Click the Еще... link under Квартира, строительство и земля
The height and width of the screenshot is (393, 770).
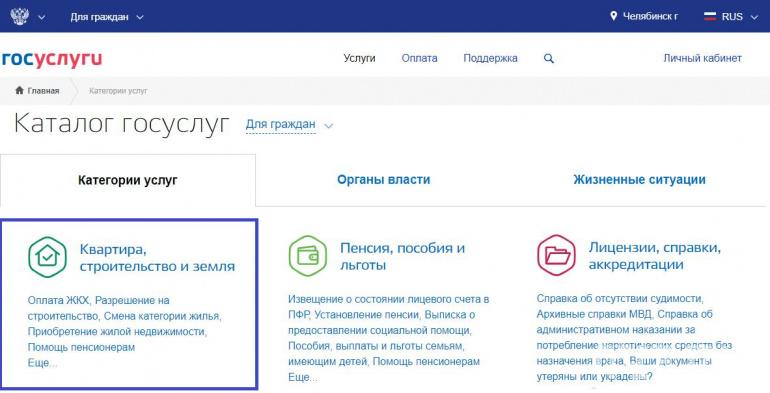click(42, 363)
